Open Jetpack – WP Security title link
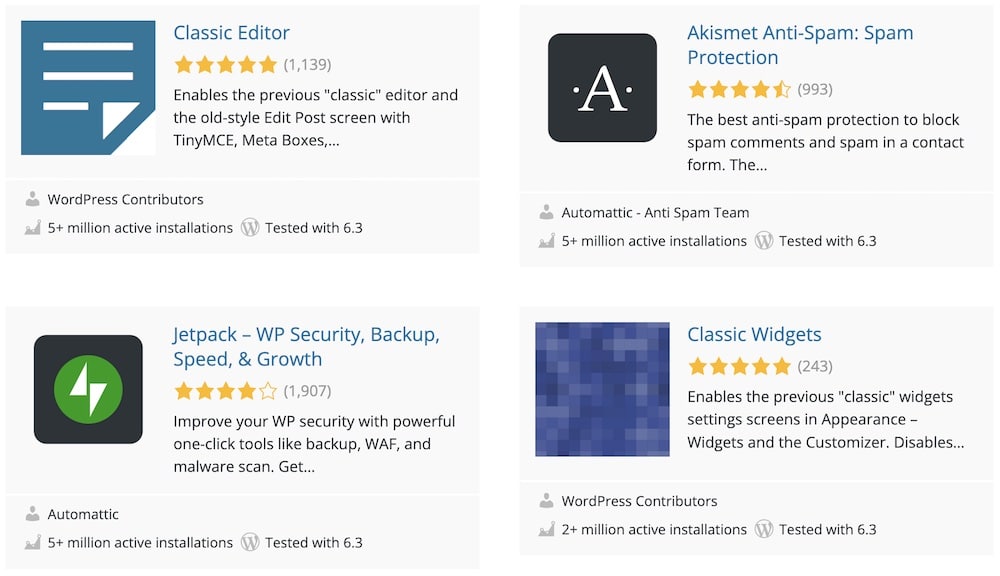Screen dimensions: 1000x576 pyautogui.click(x=306, y=346)
